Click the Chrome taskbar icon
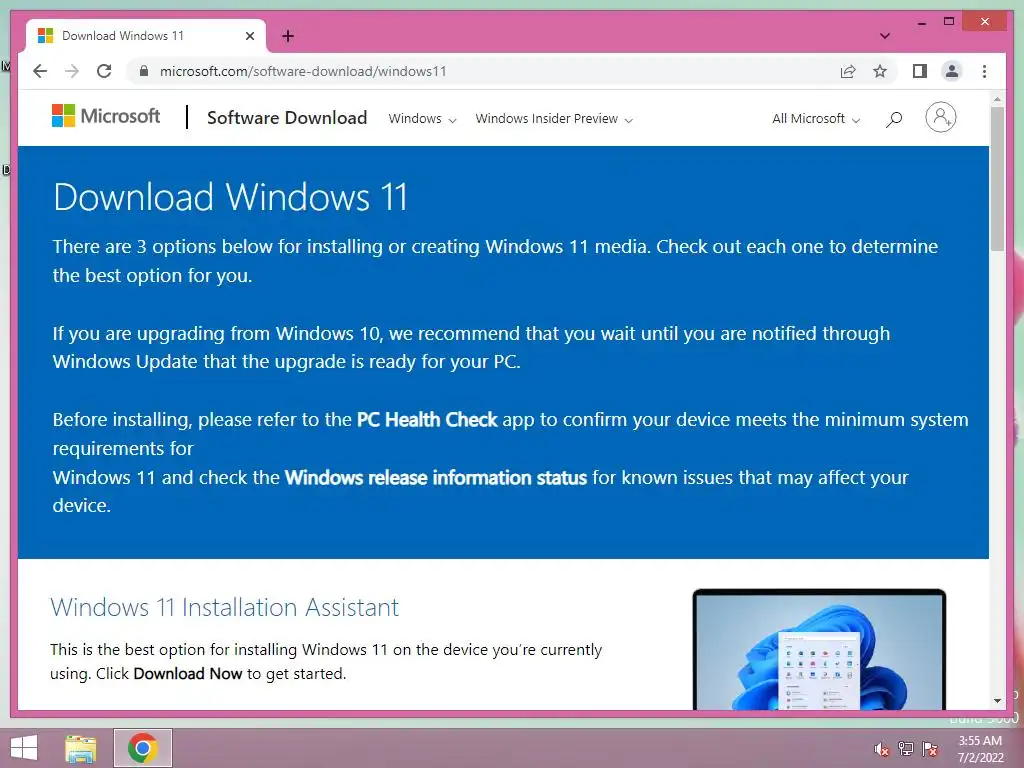The image size is (1024, 768). 143,748
